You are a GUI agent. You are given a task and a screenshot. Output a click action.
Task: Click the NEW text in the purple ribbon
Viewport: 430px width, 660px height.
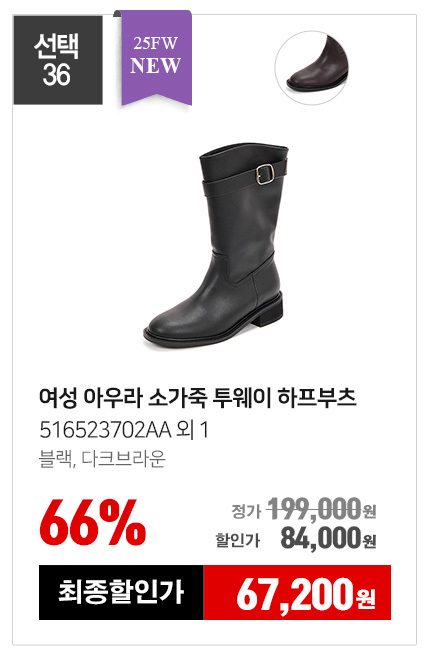coord(156,66)
